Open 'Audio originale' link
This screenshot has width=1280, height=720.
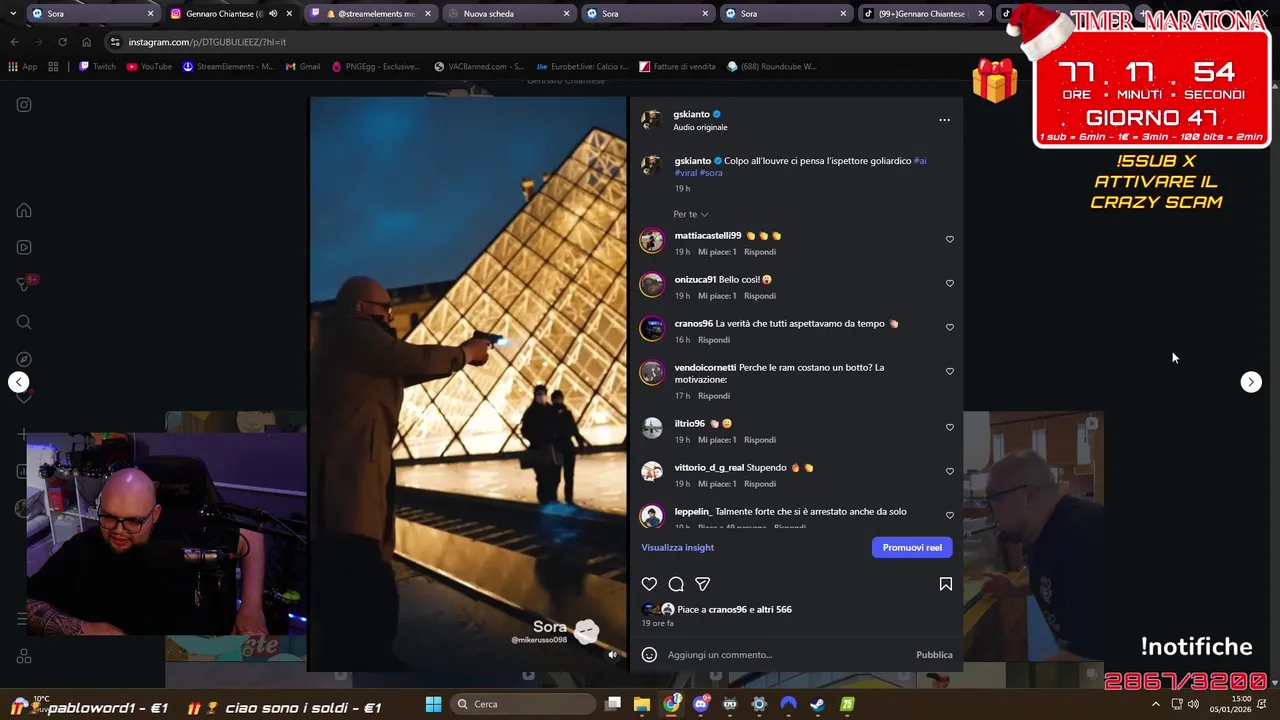(x=700, y=128)
